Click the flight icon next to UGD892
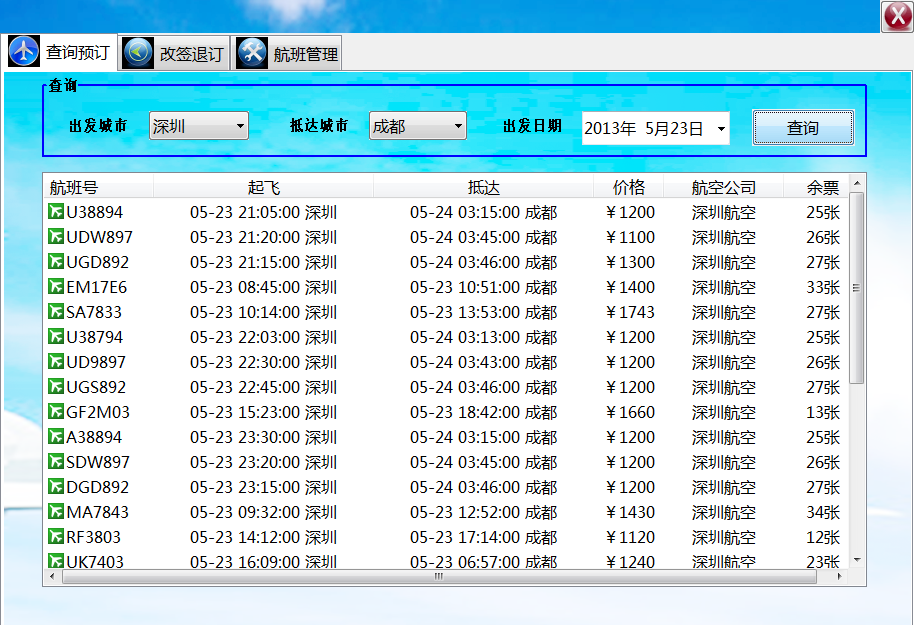The image size is (914, 625). point(56,261)
